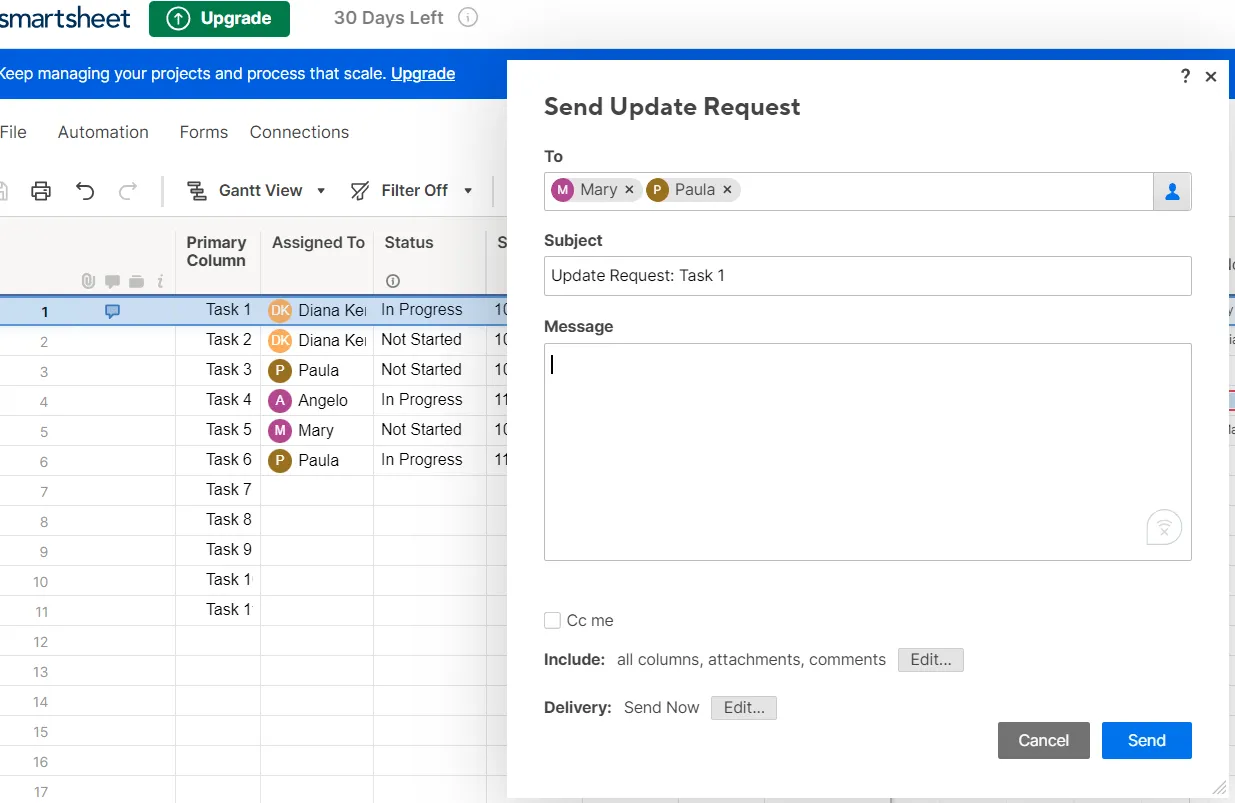Open the Connections menu
1235x803 pixels.
point(299,132)
